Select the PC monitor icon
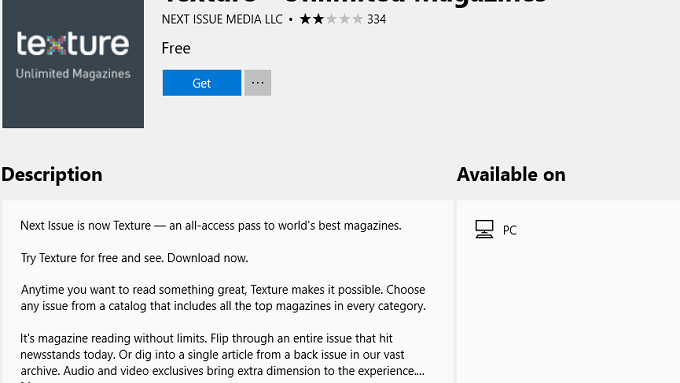 pos(484,229)
